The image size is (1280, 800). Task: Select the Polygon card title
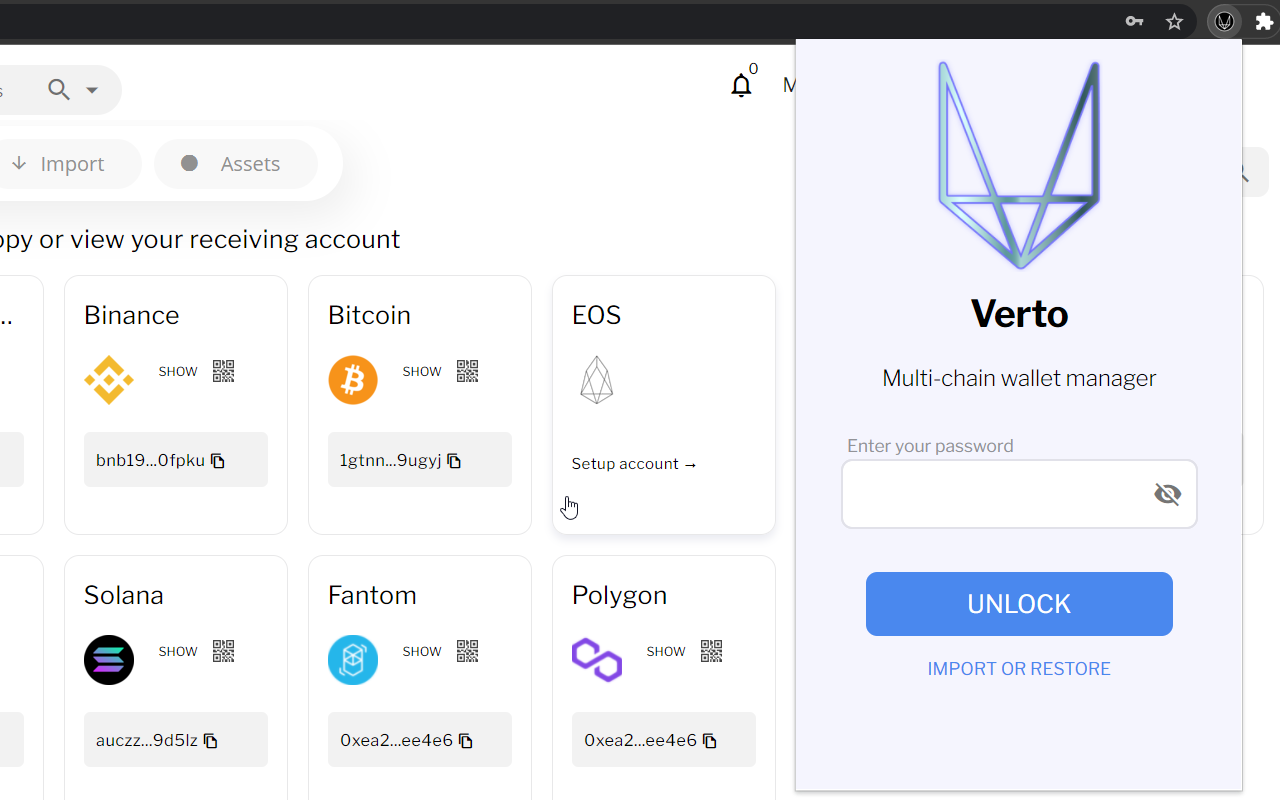click(x=619, y=596)
